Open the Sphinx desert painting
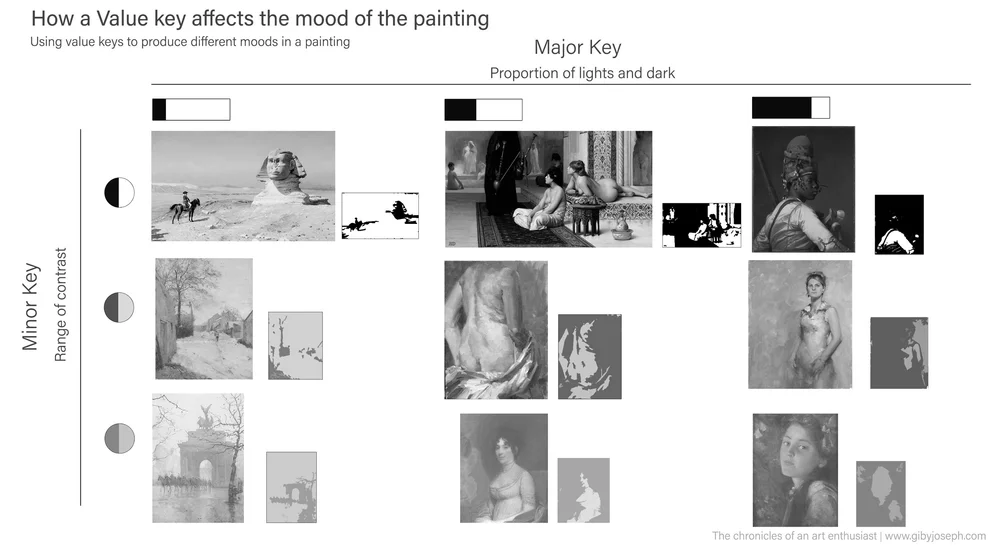 pos(243,186)
